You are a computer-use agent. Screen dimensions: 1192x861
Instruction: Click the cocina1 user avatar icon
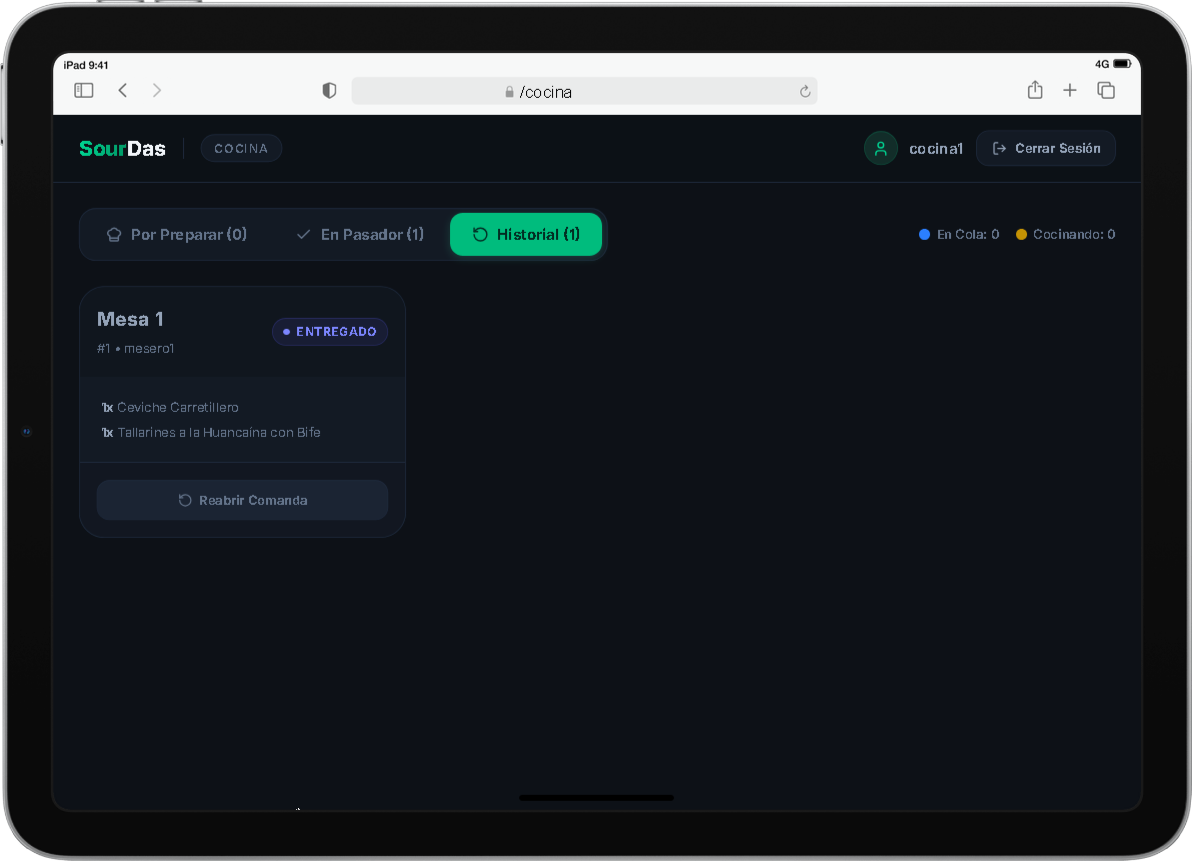pyautogui.click(x=880, y=148)
